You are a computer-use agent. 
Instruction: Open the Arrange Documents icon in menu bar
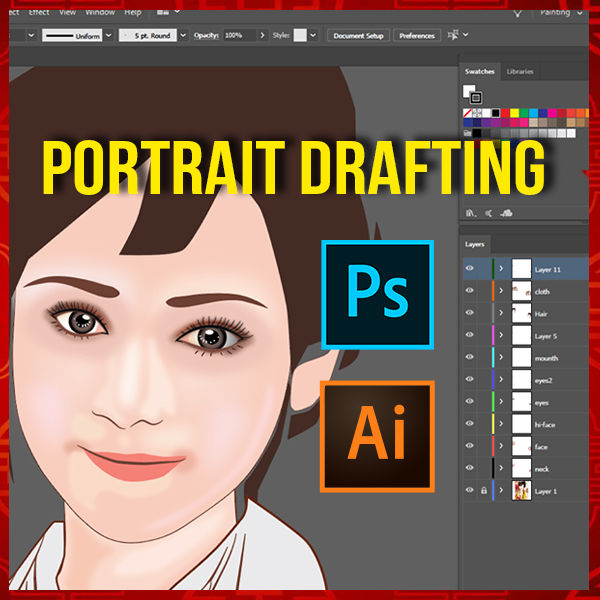click(x=163, y=12)
